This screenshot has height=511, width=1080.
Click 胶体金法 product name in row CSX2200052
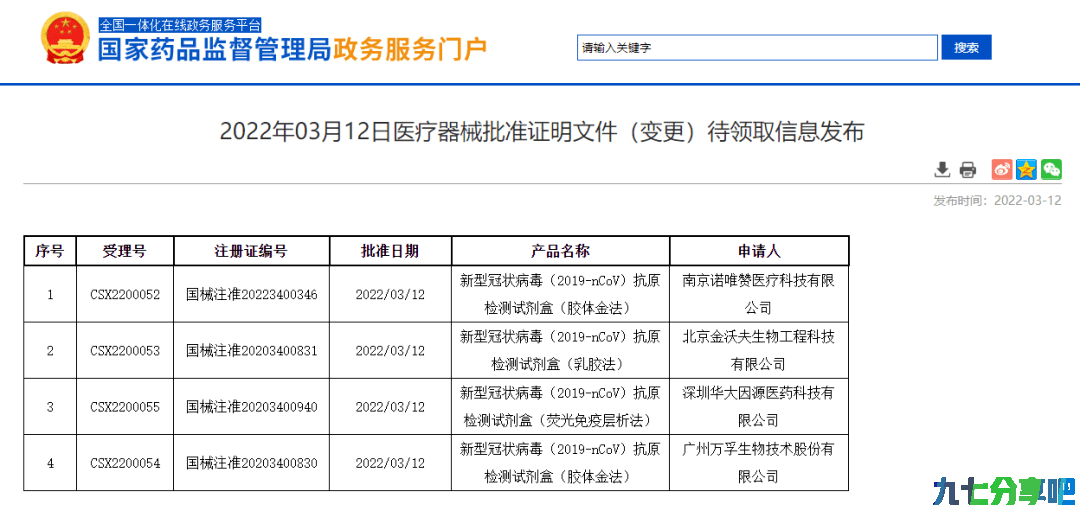(560, 294)
